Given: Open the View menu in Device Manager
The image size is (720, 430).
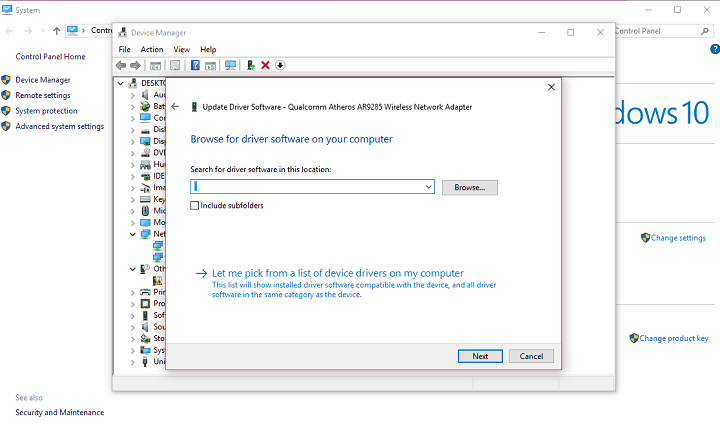Looking at the screenshot, I should (181, 49).
